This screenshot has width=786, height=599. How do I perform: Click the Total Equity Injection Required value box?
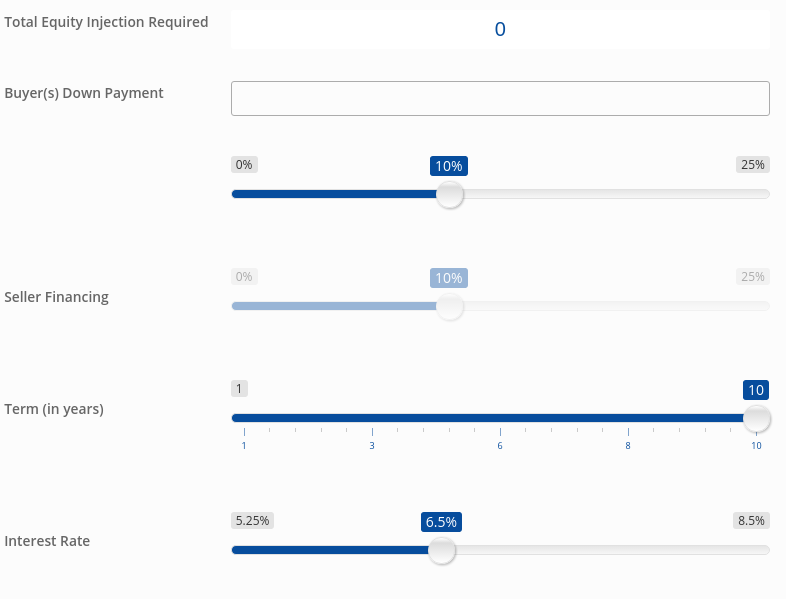500,30
